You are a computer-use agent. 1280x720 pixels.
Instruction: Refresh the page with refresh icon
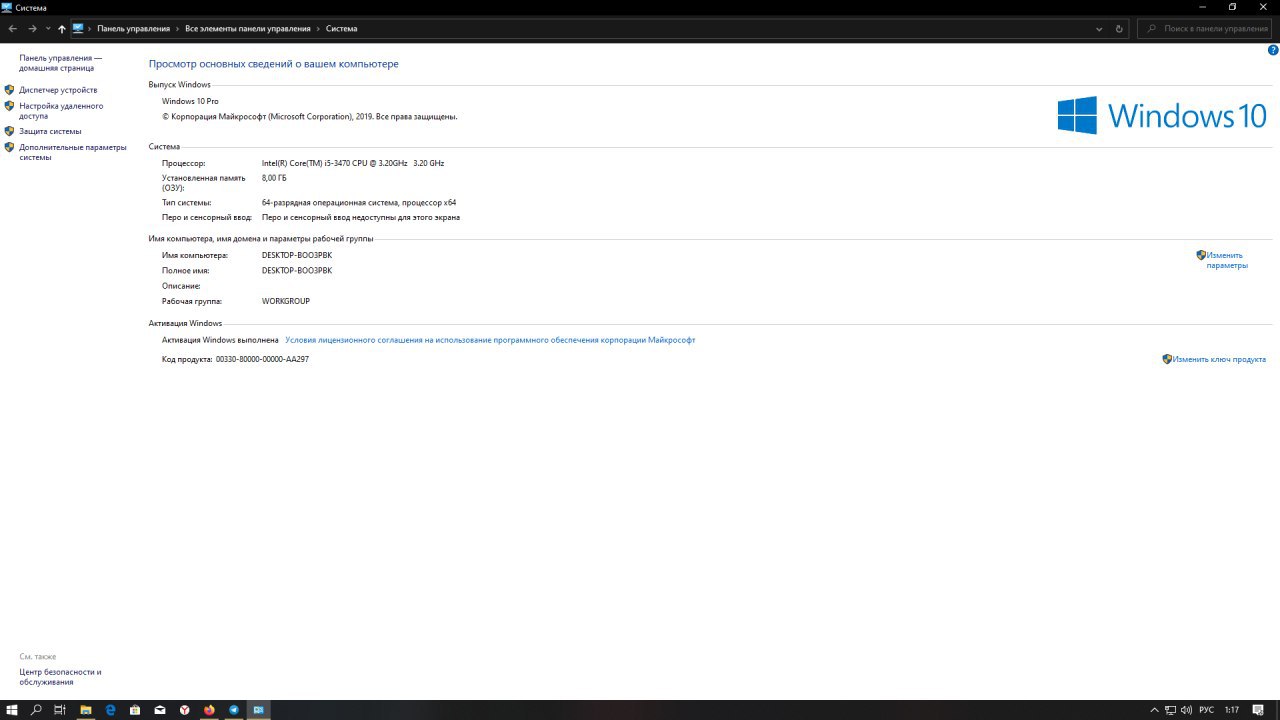pyautogui.click(x=1119, y=29)
